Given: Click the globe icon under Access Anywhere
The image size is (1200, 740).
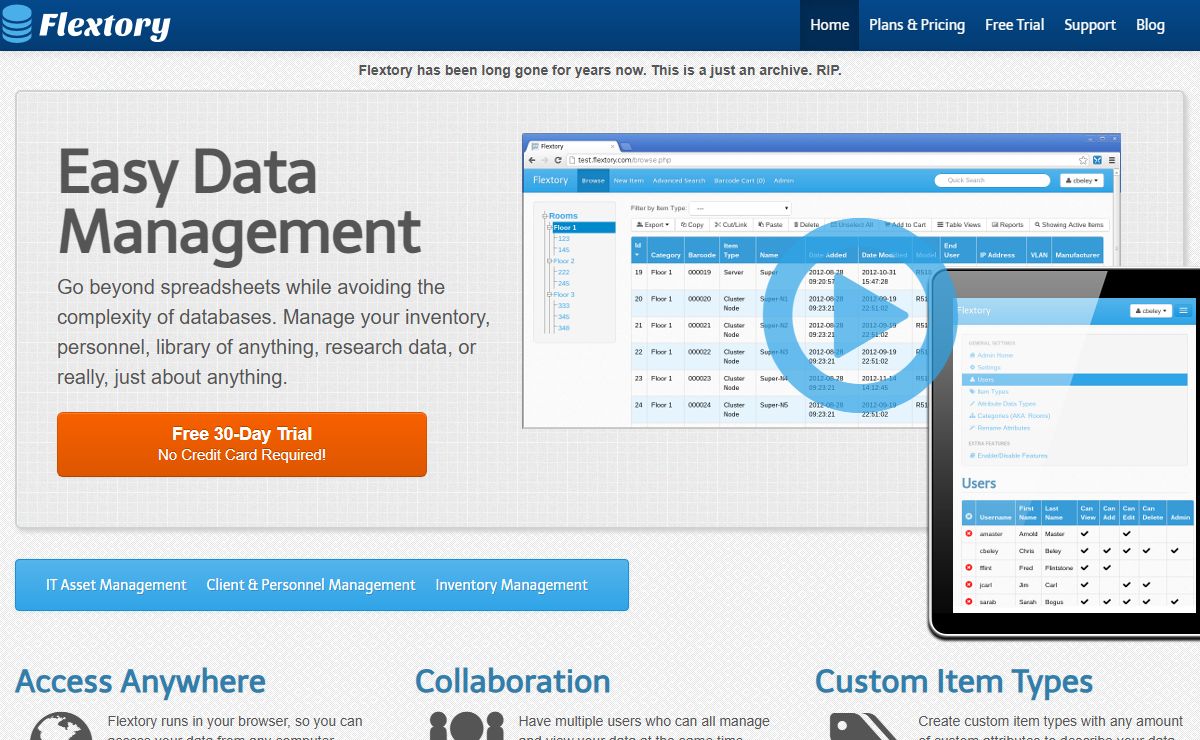Looking at the screenshot, I should [x=62, y=727].
